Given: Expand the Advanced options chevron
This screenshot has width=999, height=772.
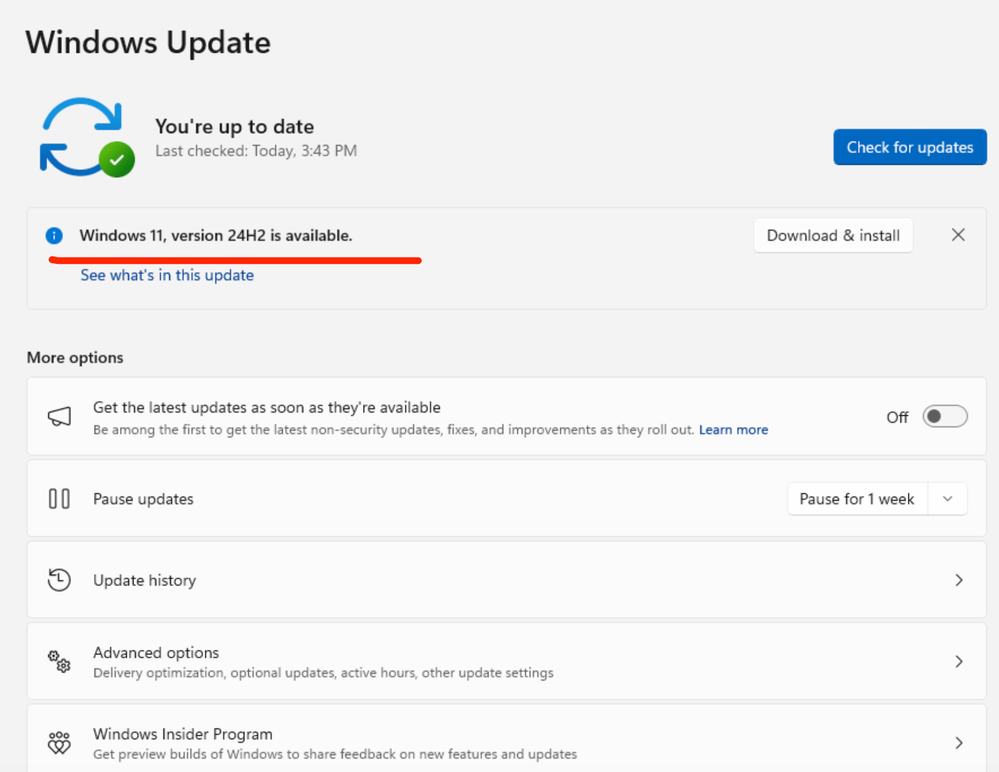Looking at the screenshot, I should tap(958, 662).
